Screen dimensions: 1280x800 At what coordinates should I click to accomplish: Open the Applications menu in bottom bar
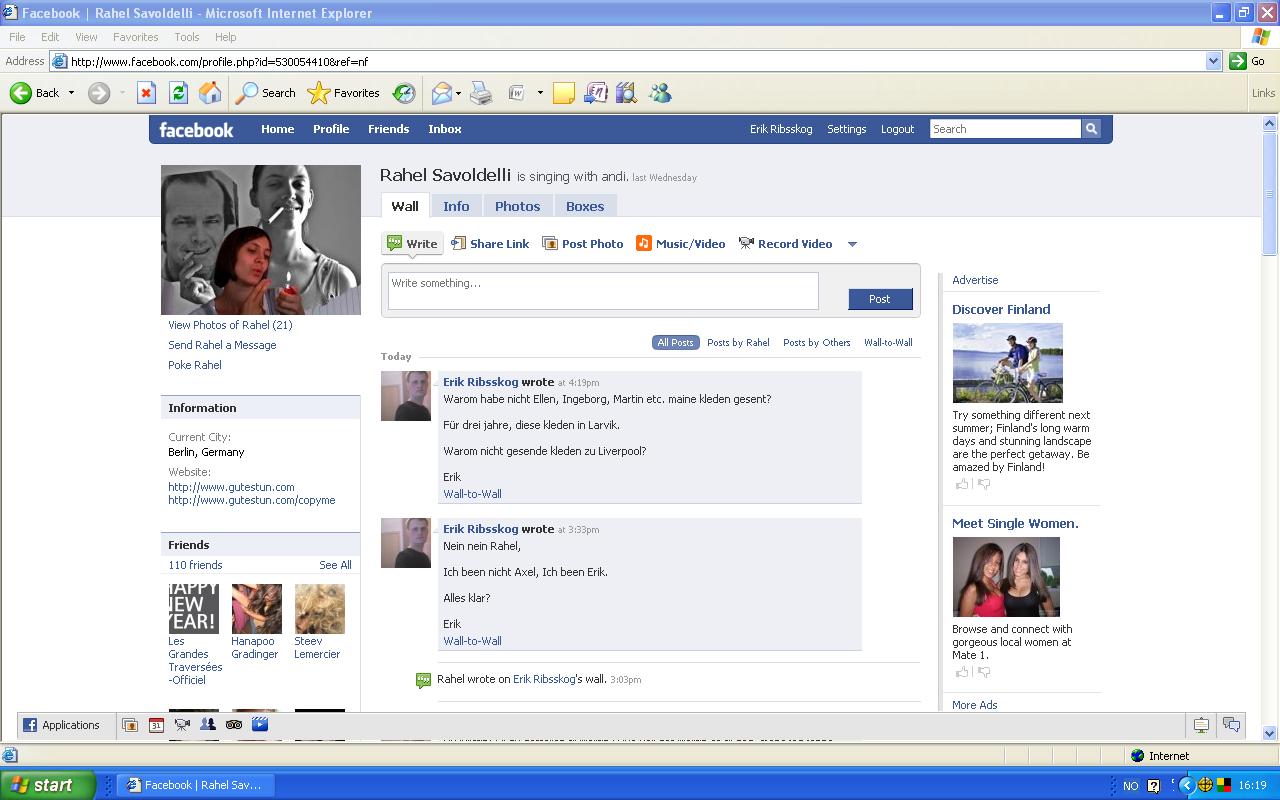(62, 725)
